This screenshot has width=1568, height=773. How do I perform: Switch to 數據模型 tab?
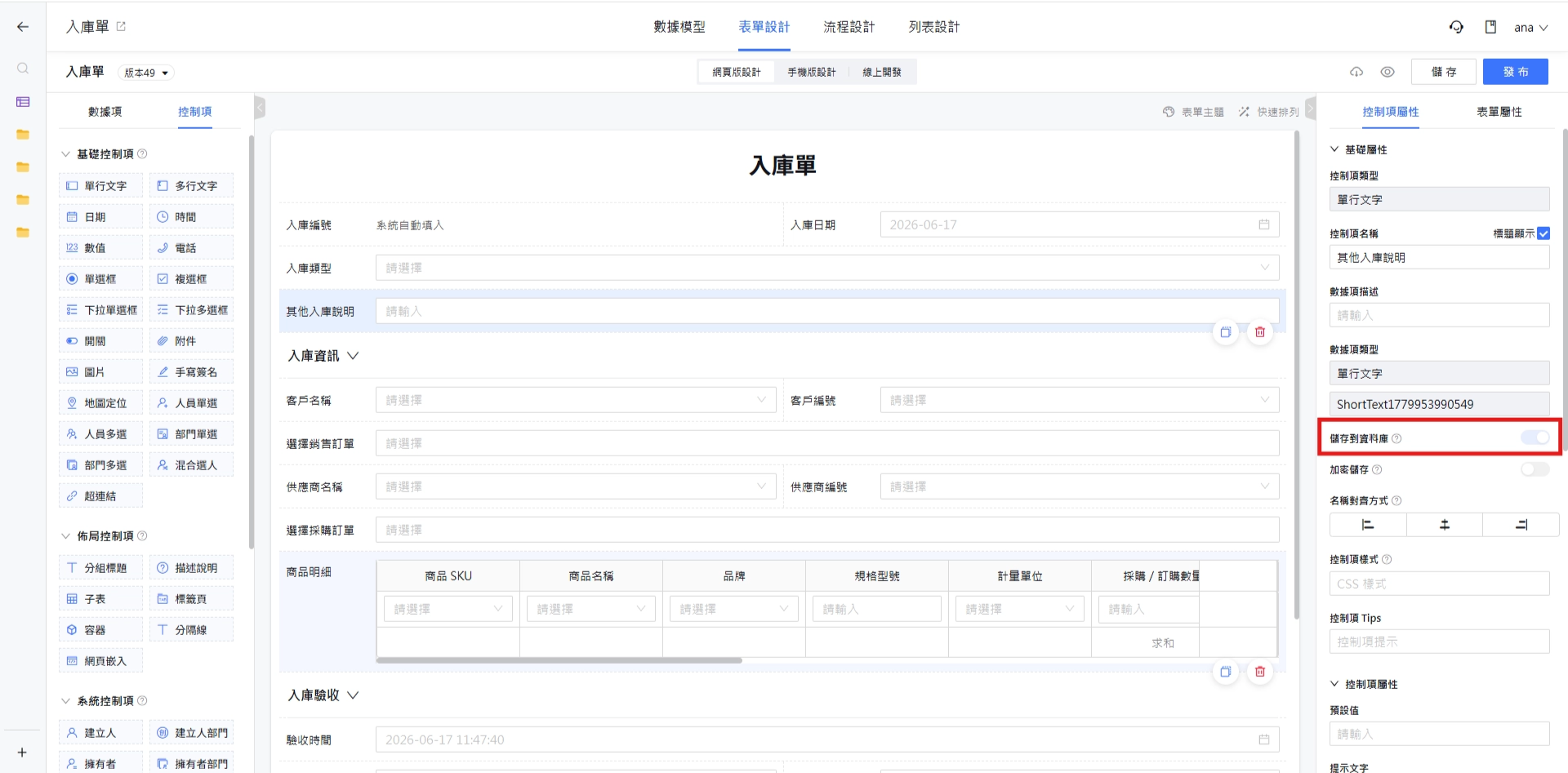point(679,27)
